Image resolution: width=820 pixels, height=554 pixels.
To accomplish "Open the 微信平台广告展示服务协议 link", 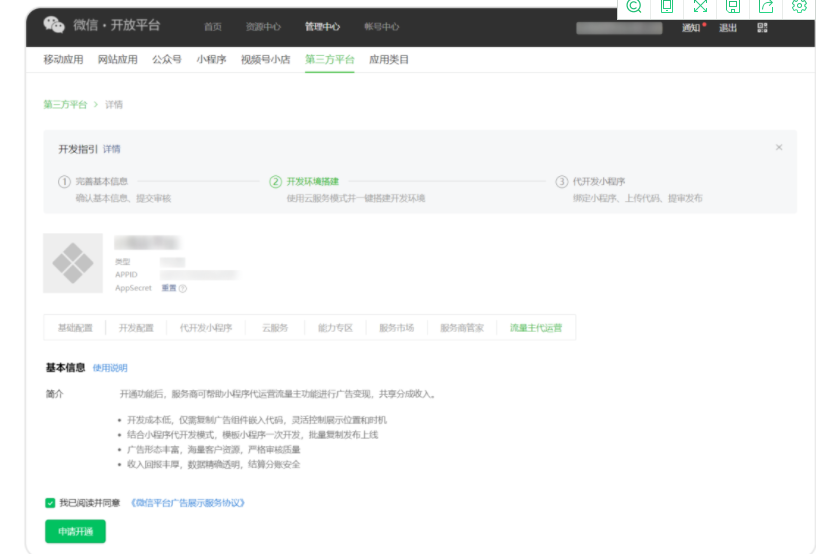I will point(187,503).
